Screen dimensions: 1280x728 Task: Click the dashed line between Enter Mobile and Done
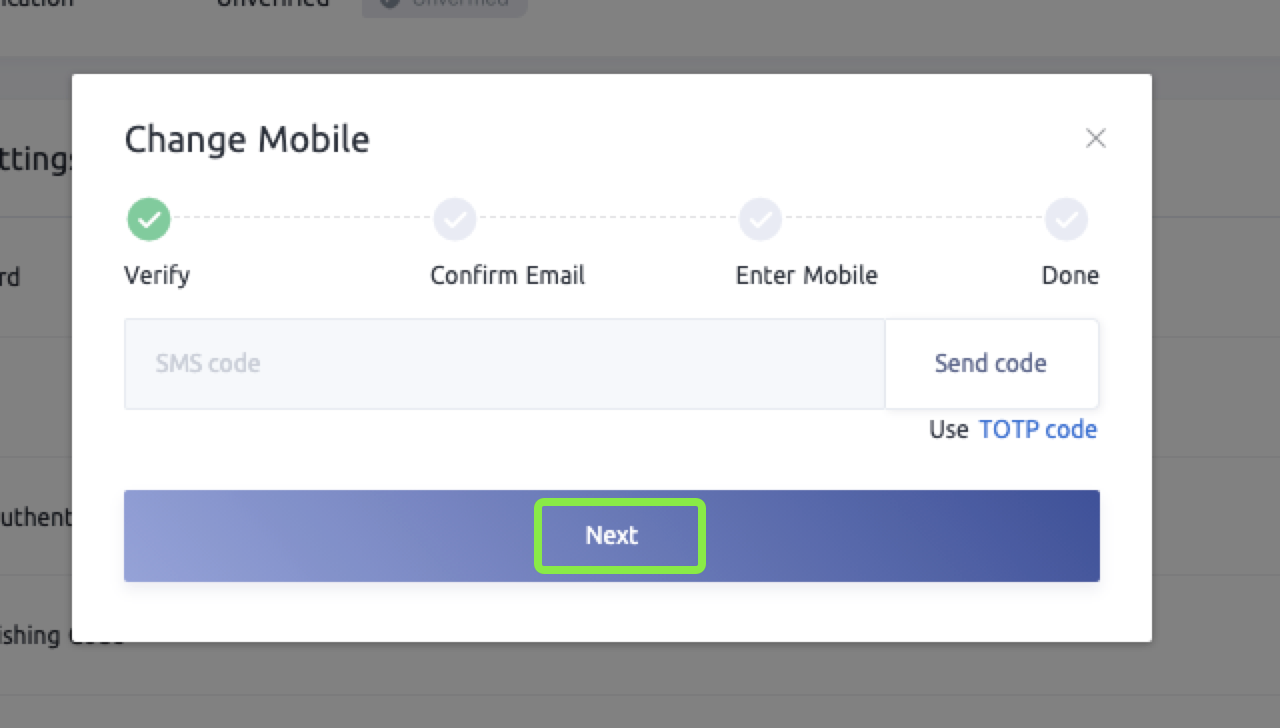913,217
